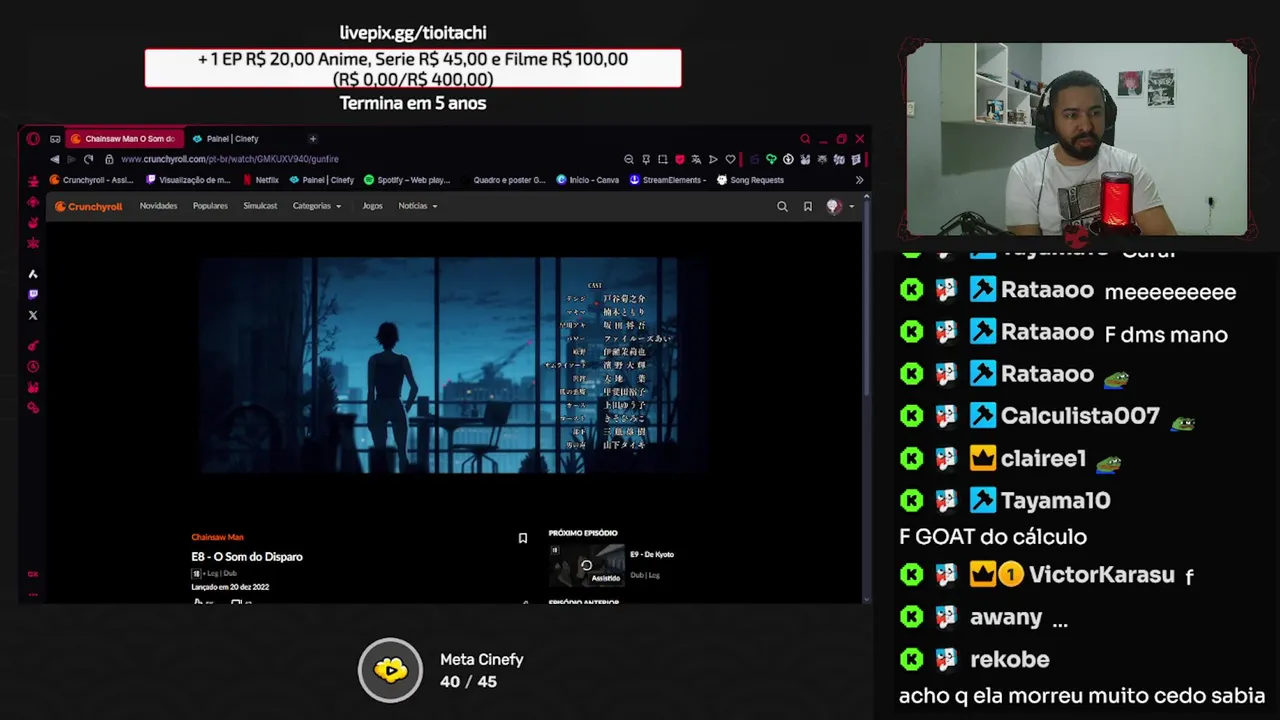
Task: Add episode to watchlist with bookmark icon
Action: pos(522,538)
